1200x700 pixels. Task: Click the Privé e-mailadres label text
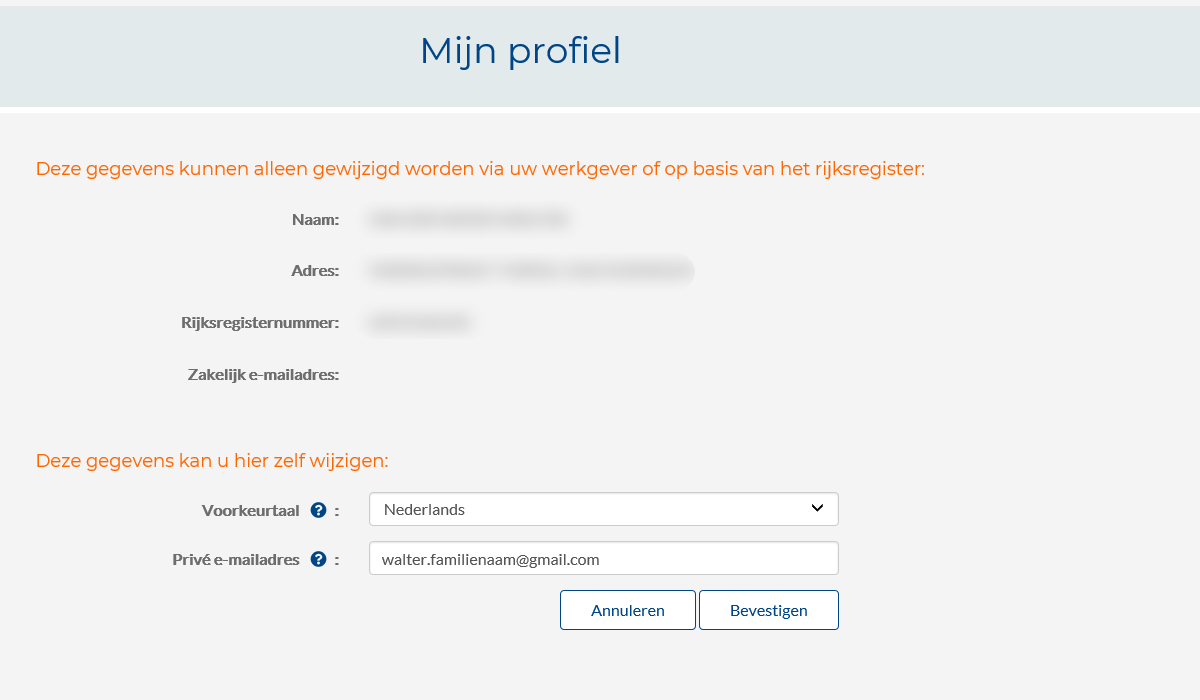click(x=236, y=560)
